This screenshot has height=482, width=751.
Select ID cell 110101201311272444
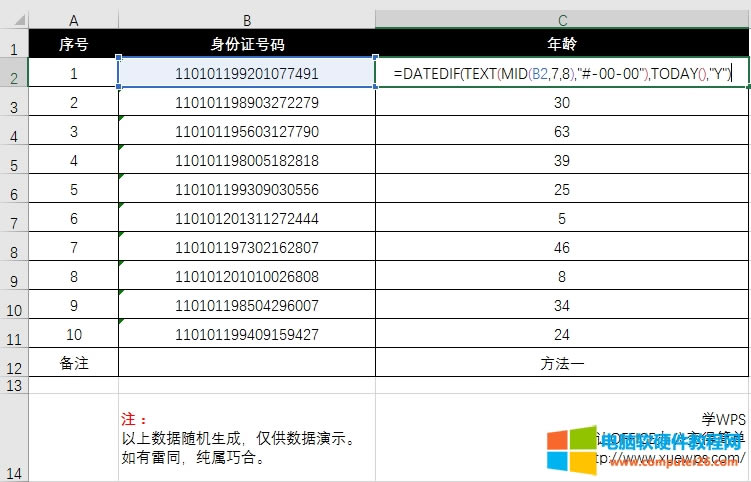(247, 218)
